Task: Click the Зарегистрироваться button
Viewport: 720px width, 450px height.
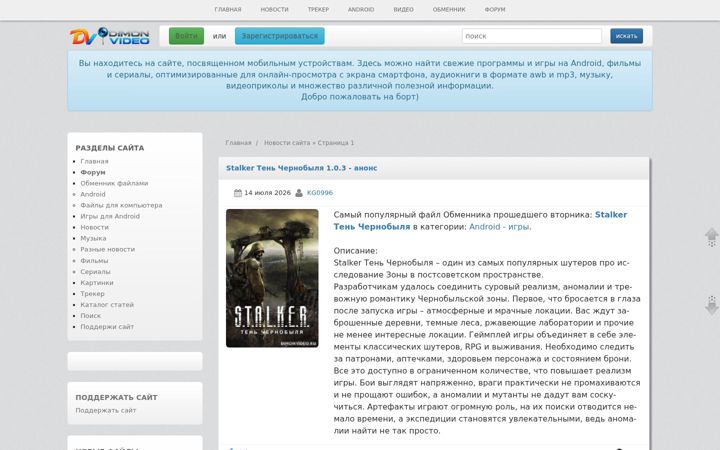Action: pyautogui.click(x=280, y=36)
